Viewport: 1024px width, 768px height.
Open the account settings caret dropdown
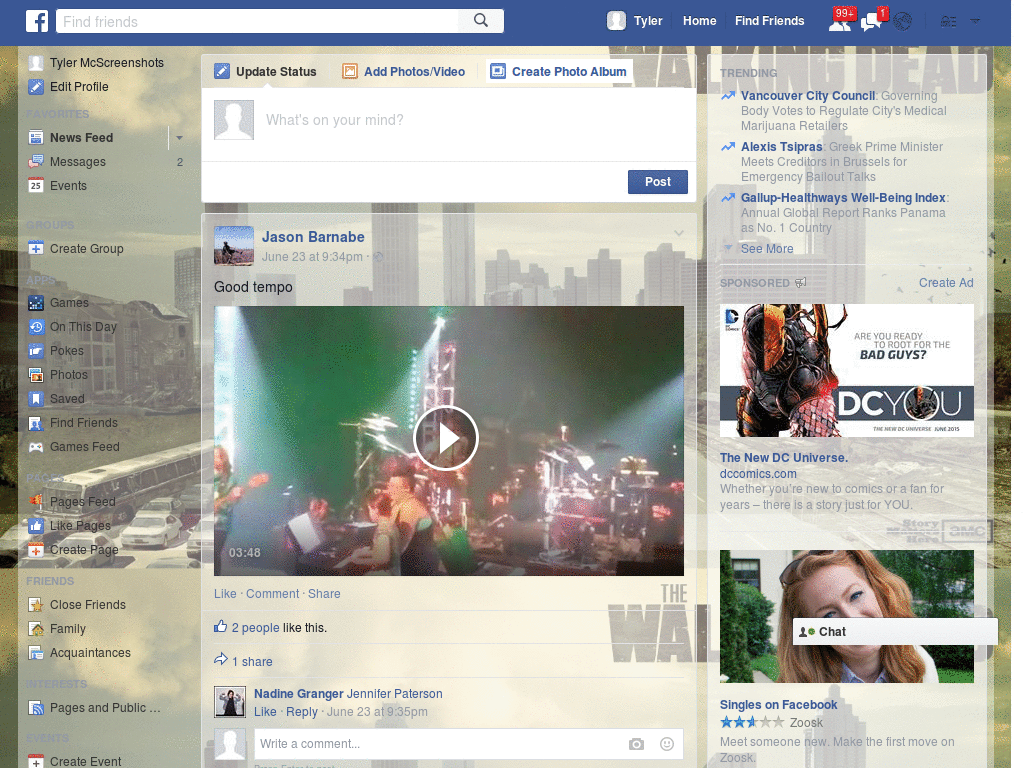[x=975, y=20]
